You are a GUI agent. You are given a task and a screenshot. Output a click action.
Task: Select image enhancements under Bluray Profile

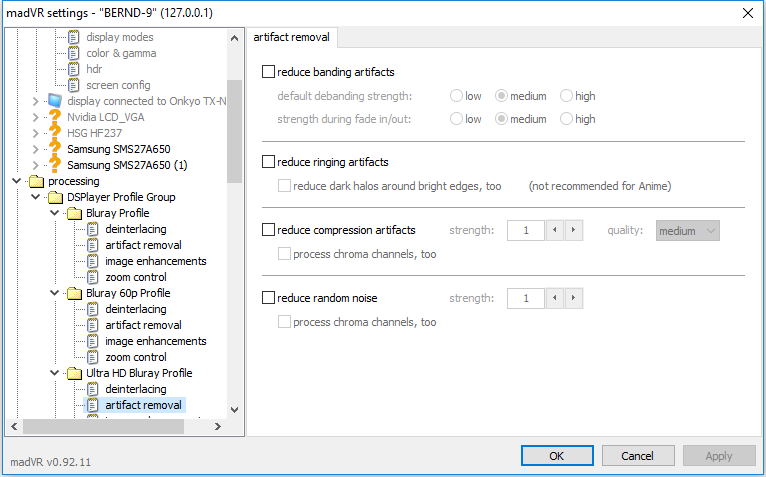[x=156, y=261]
